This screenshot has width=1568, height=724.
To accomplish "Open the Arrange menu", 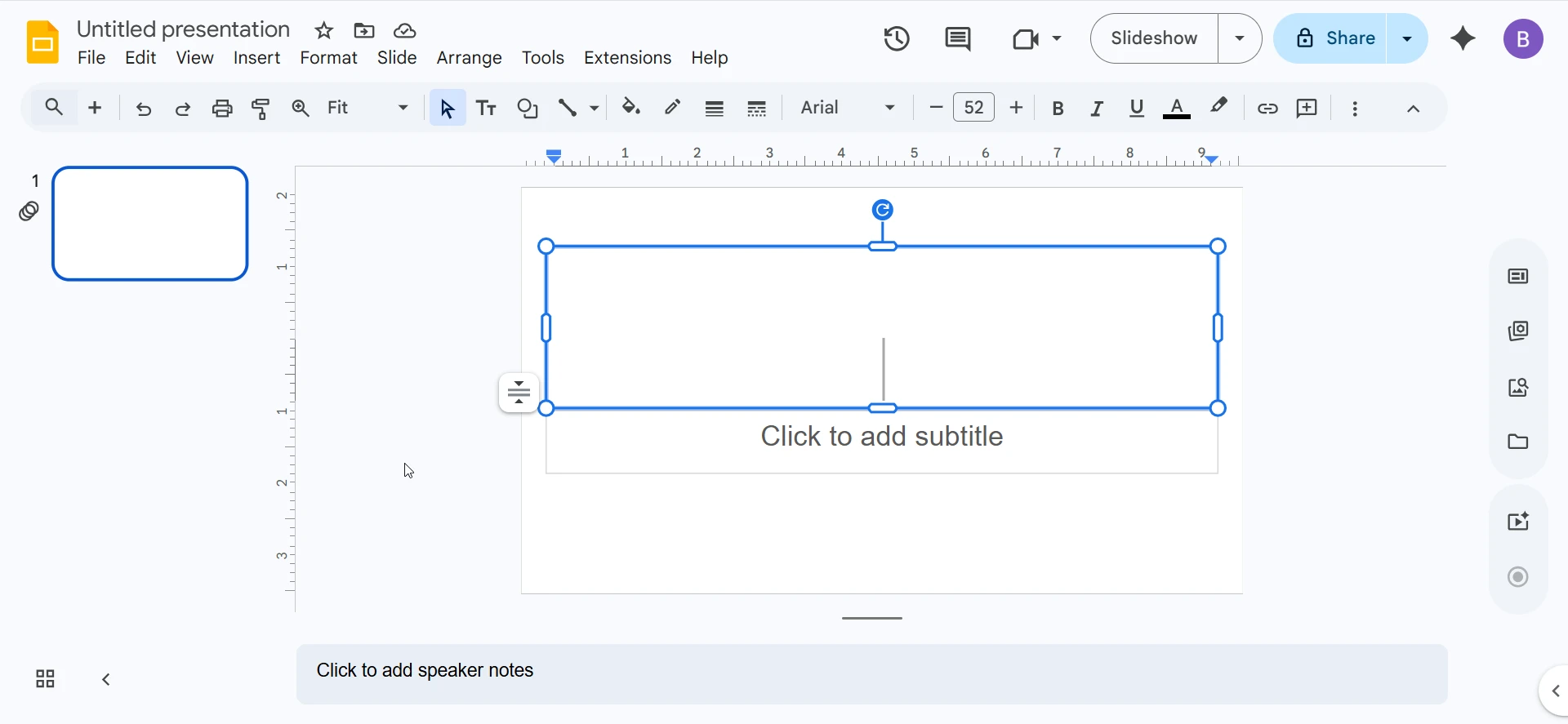I will pyautogui.click(x=469, y=58).
